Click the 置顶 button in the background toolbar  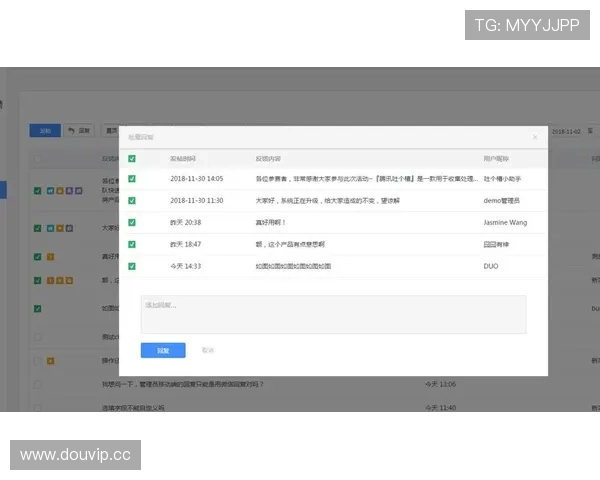[x=110, y=131]
